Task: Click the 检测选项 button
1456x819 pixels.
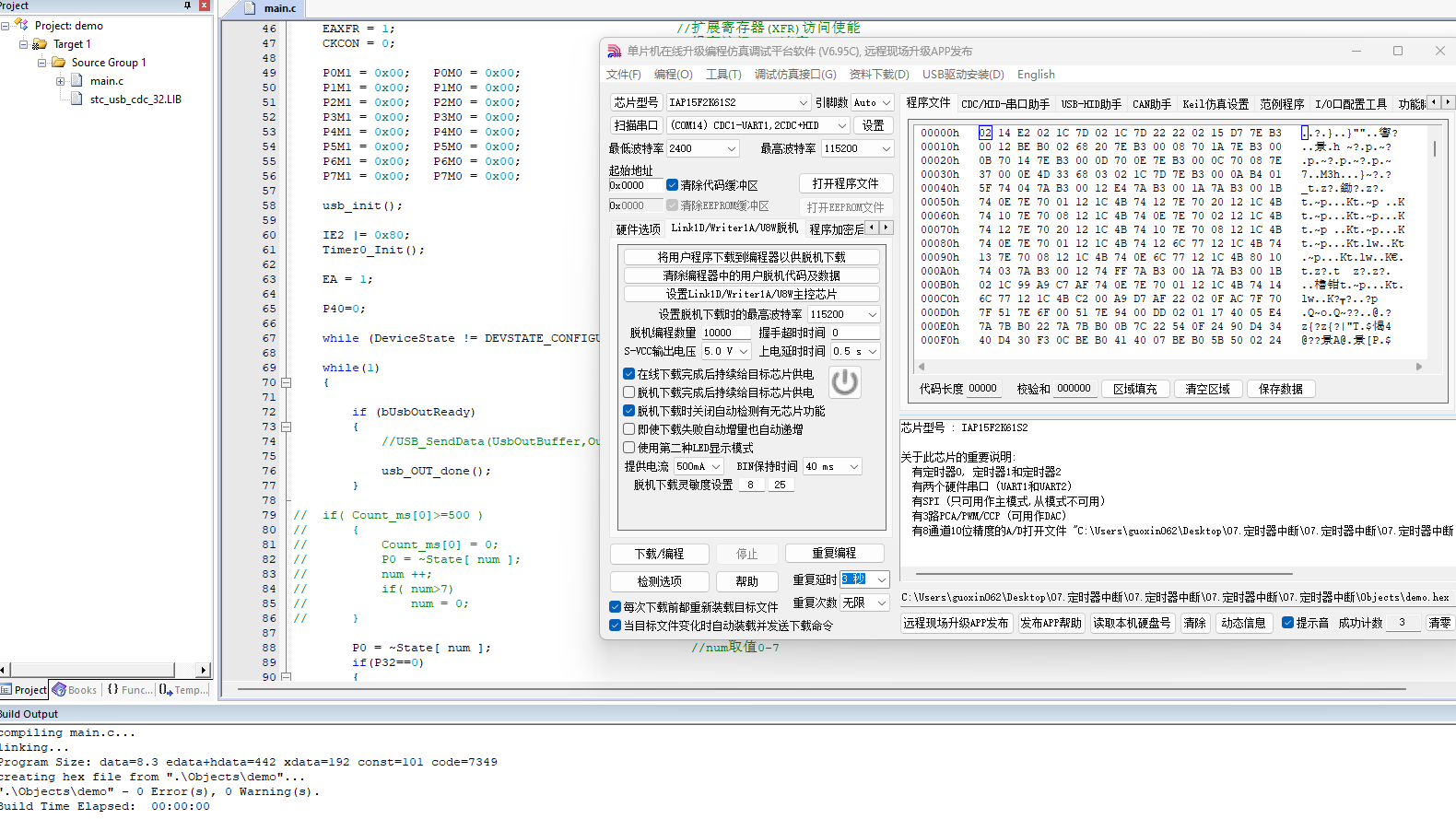Action: [x=659, y=581]
